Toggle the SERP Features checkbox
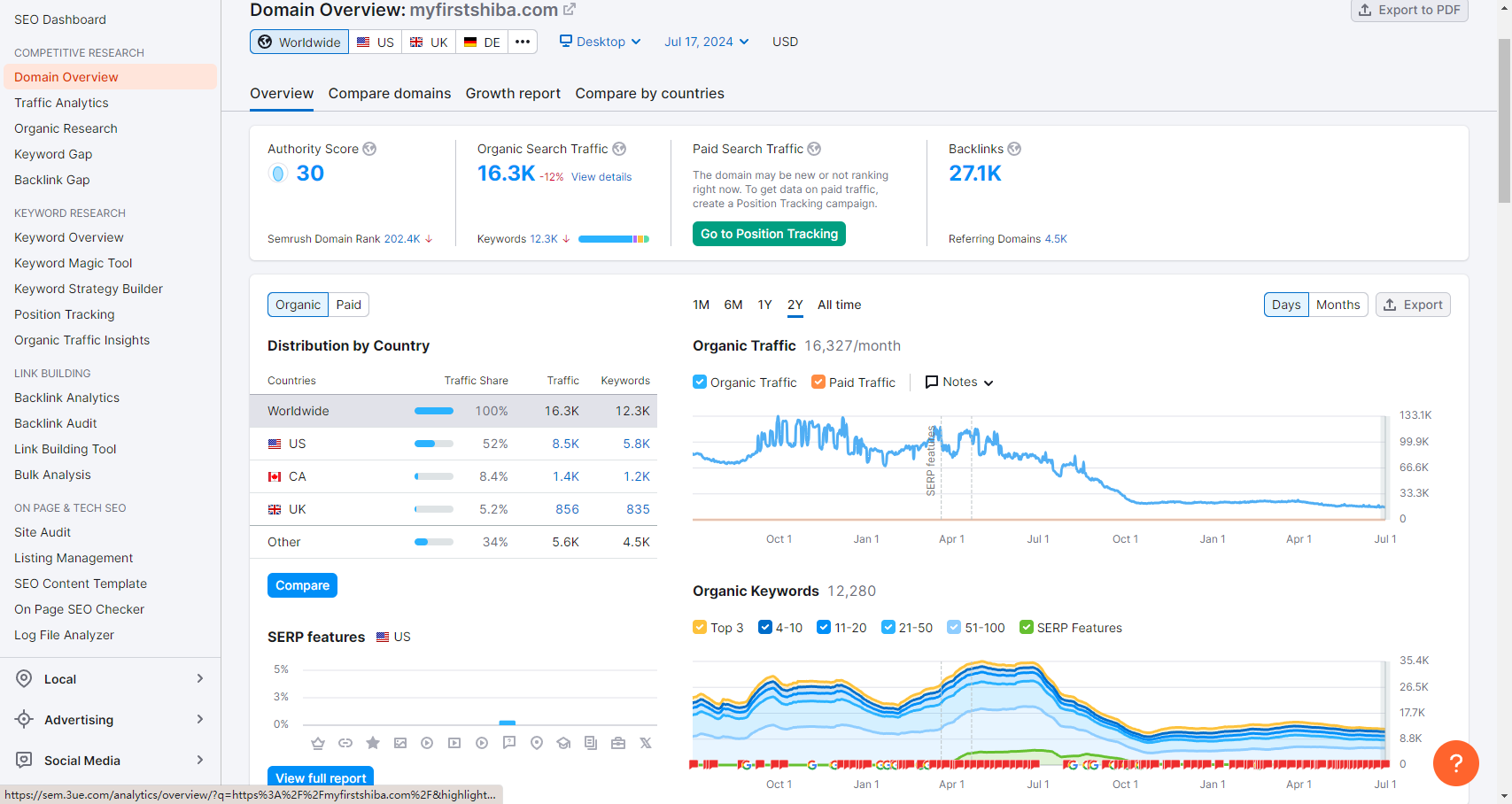 (x=1027, y=627)
